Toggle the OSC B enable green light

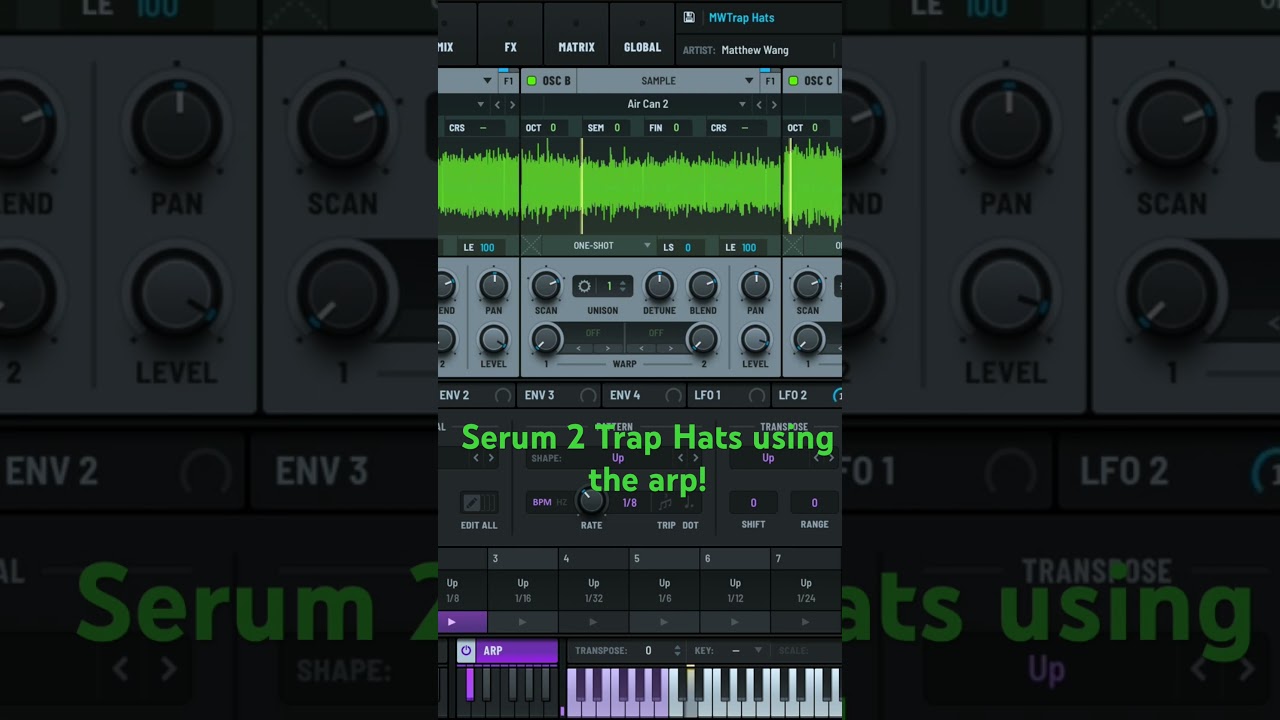(x=532, y=81)
